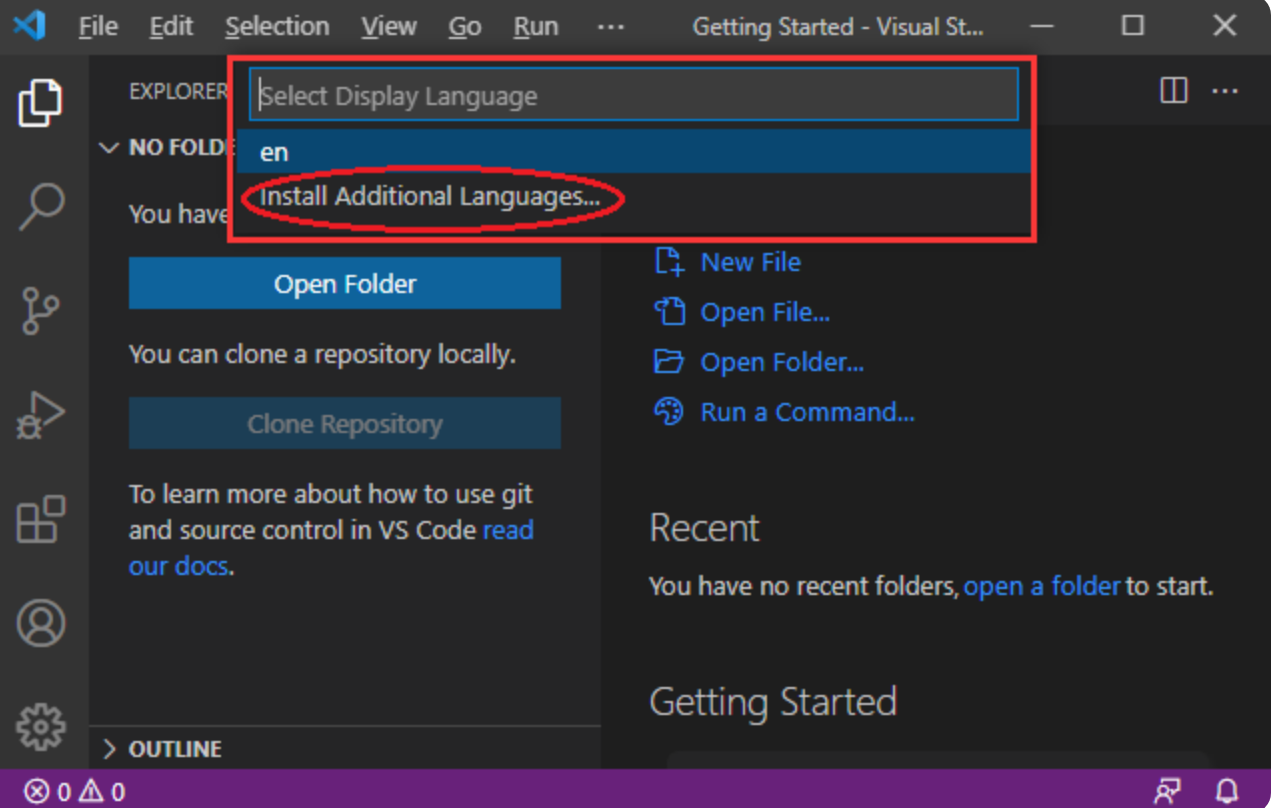Show hidden menus via the ellipsis
Viewport: 1275px width, 808px height.
[610, 26]
